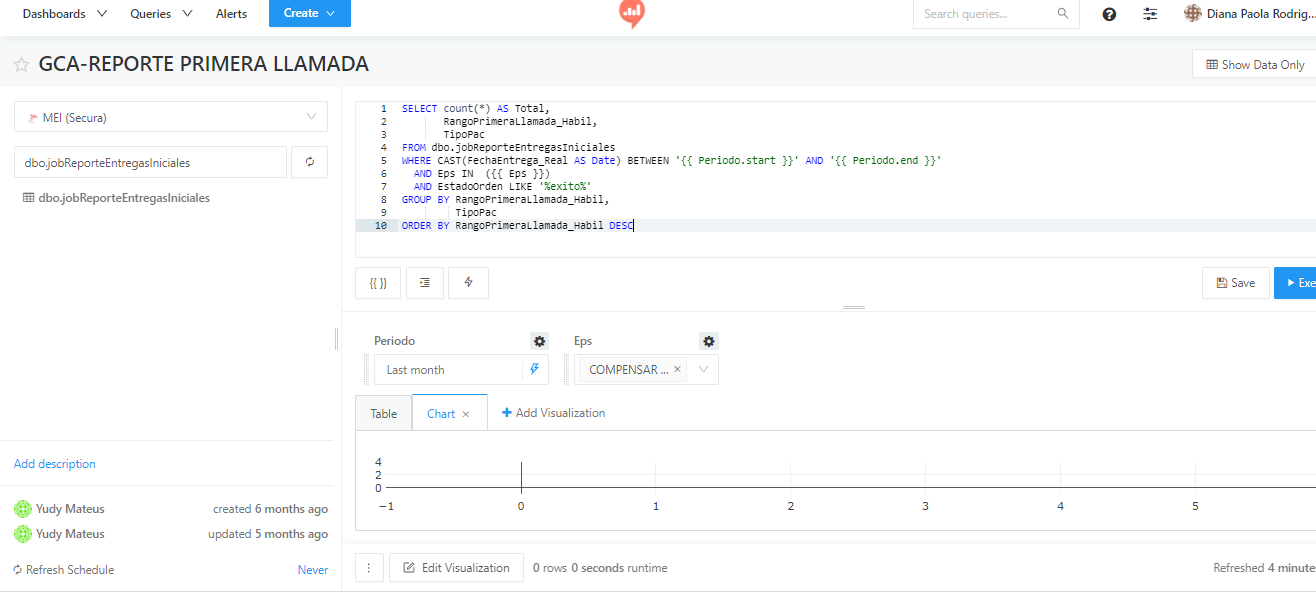Image resolution: width=1316 pixels, height=592 pixels.
Task: Click the drag handle left of Eps parameter
Action: pyautogui.click(x=566, y=370)
